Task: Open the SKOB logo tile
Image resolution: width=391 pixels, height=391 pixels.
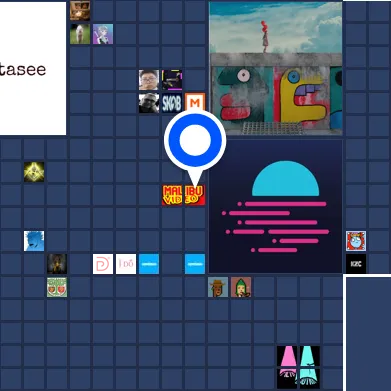Action: (172, 103)
